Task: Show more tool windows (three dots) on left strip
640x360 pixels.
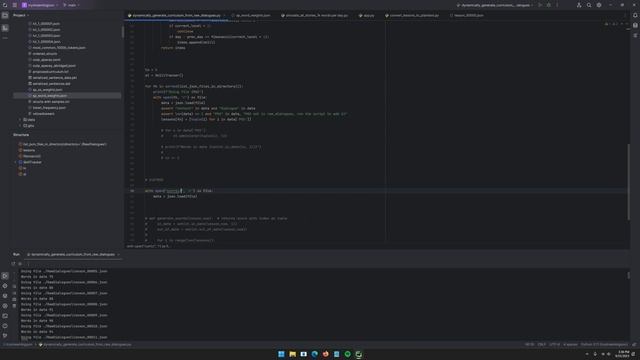Action: [x=5, y=38]
